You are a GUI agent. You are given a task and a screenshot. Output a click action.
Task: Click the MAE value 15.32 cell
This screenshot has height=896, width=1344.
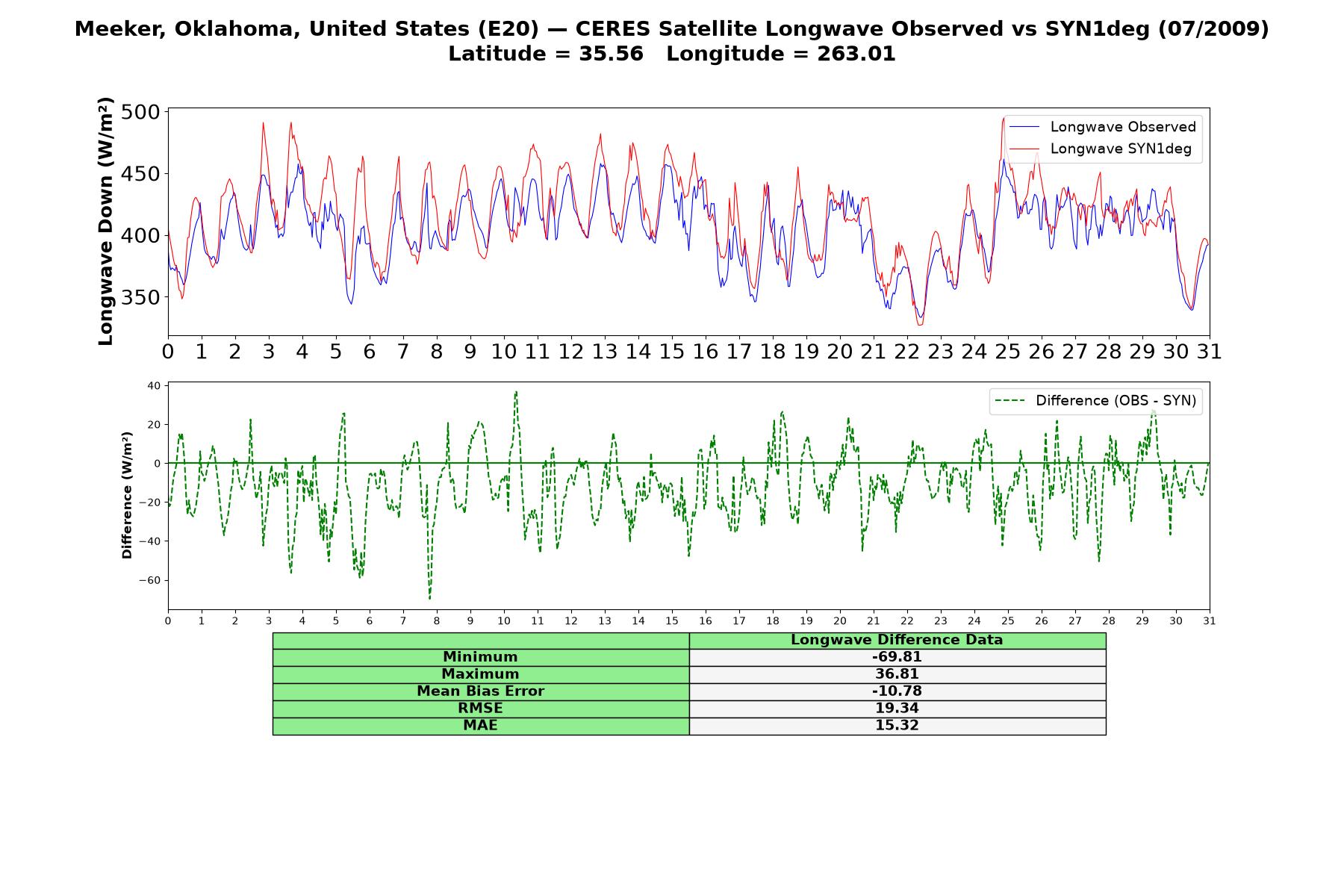click(x=897, y=726)
